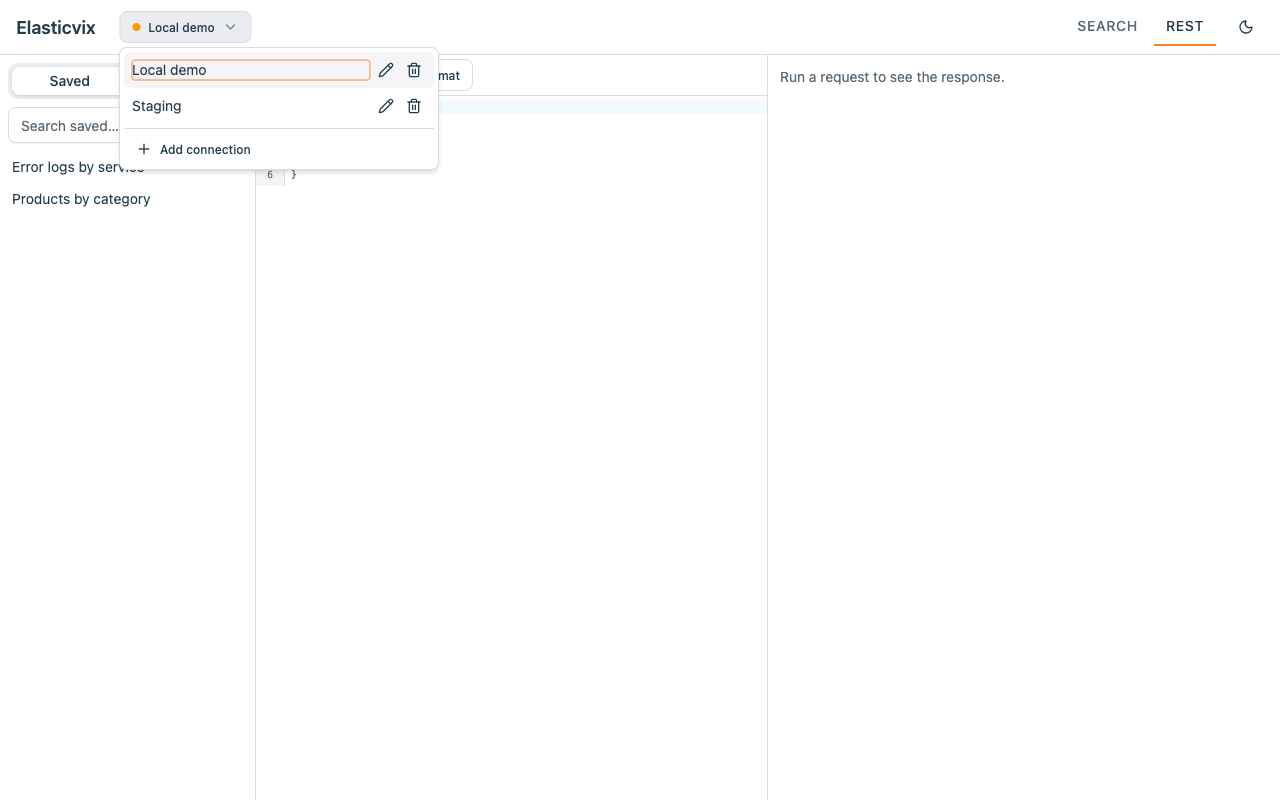Viewport: 1280px width, 800px height.
Task: Add a new connection
Action: pyautogui.click(x=279, y=149)
